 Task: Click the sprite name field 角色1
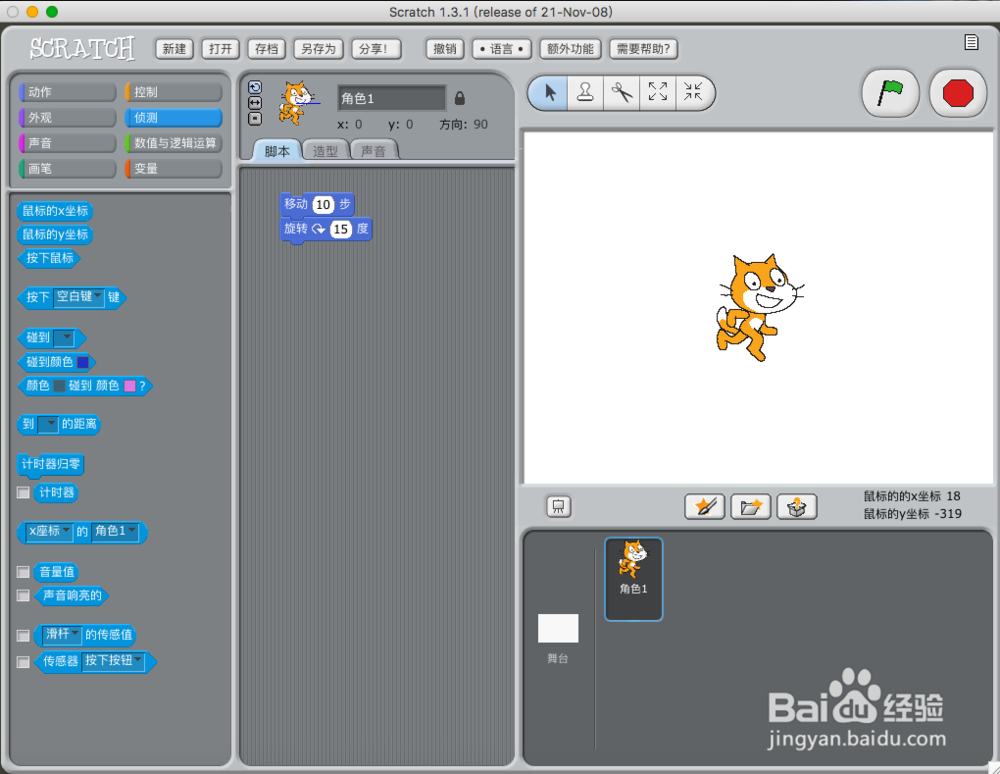coord(392,98)
